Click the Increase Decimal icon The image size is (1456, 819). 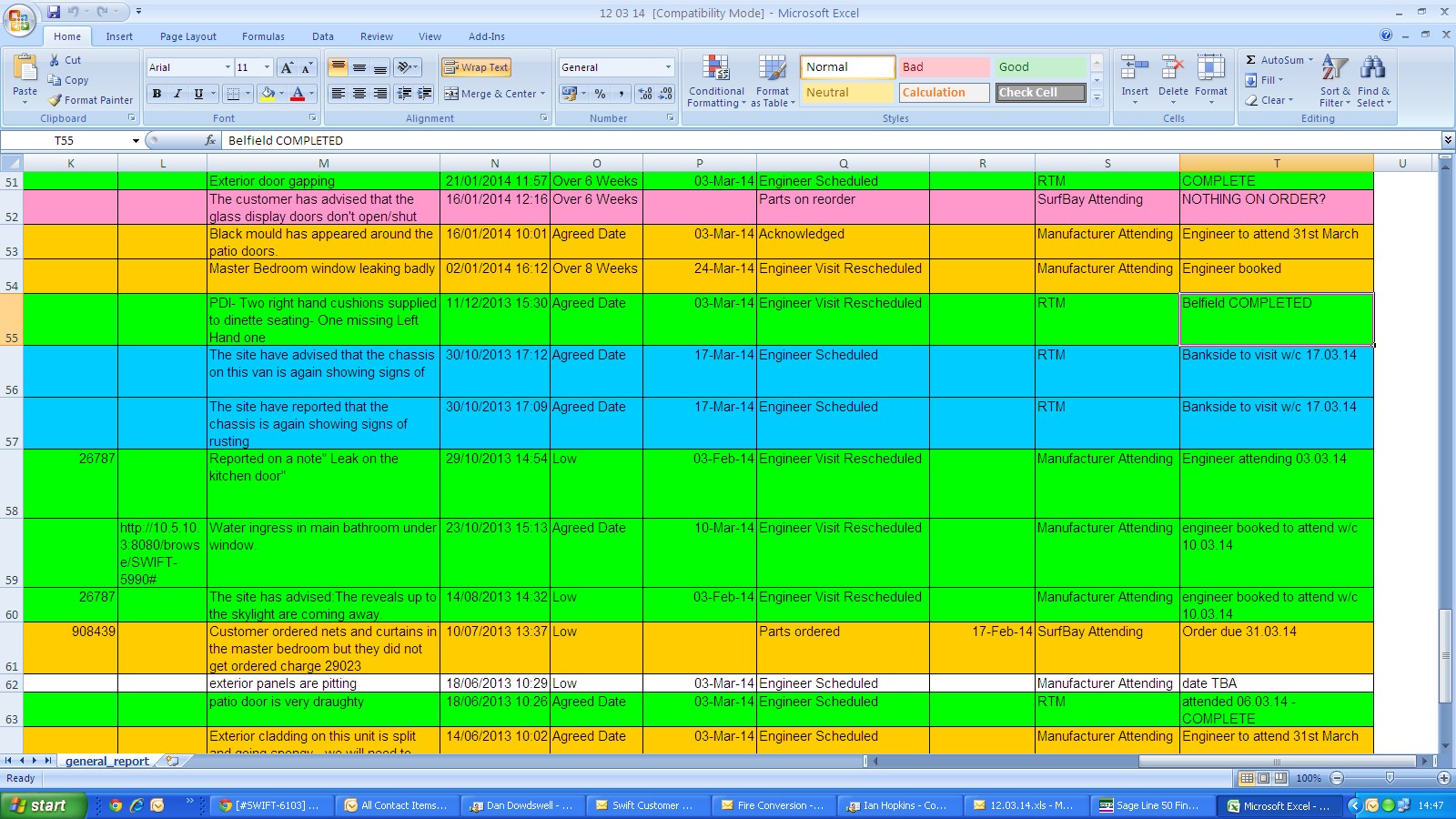click(645, 94)
